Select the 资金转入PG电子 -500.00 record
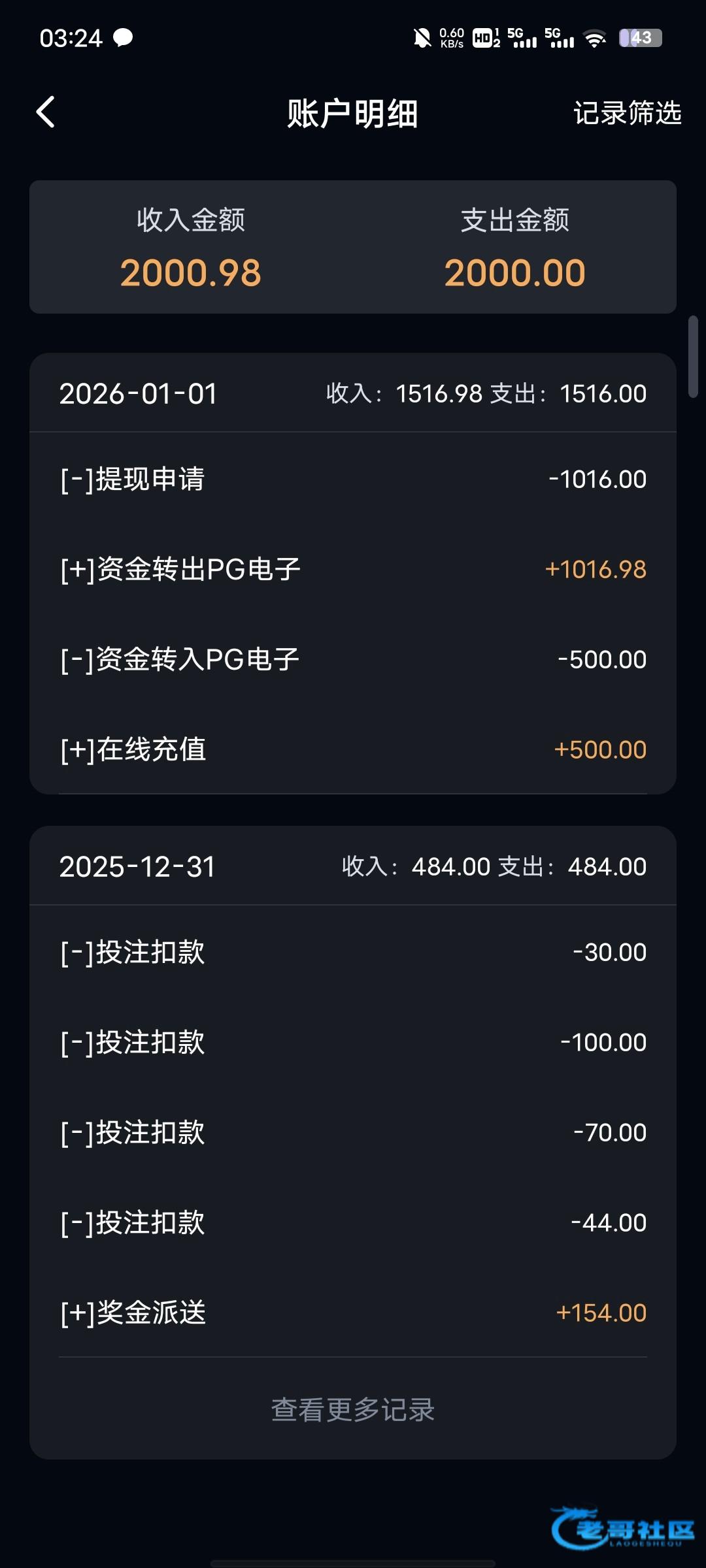 coord(353,659)
